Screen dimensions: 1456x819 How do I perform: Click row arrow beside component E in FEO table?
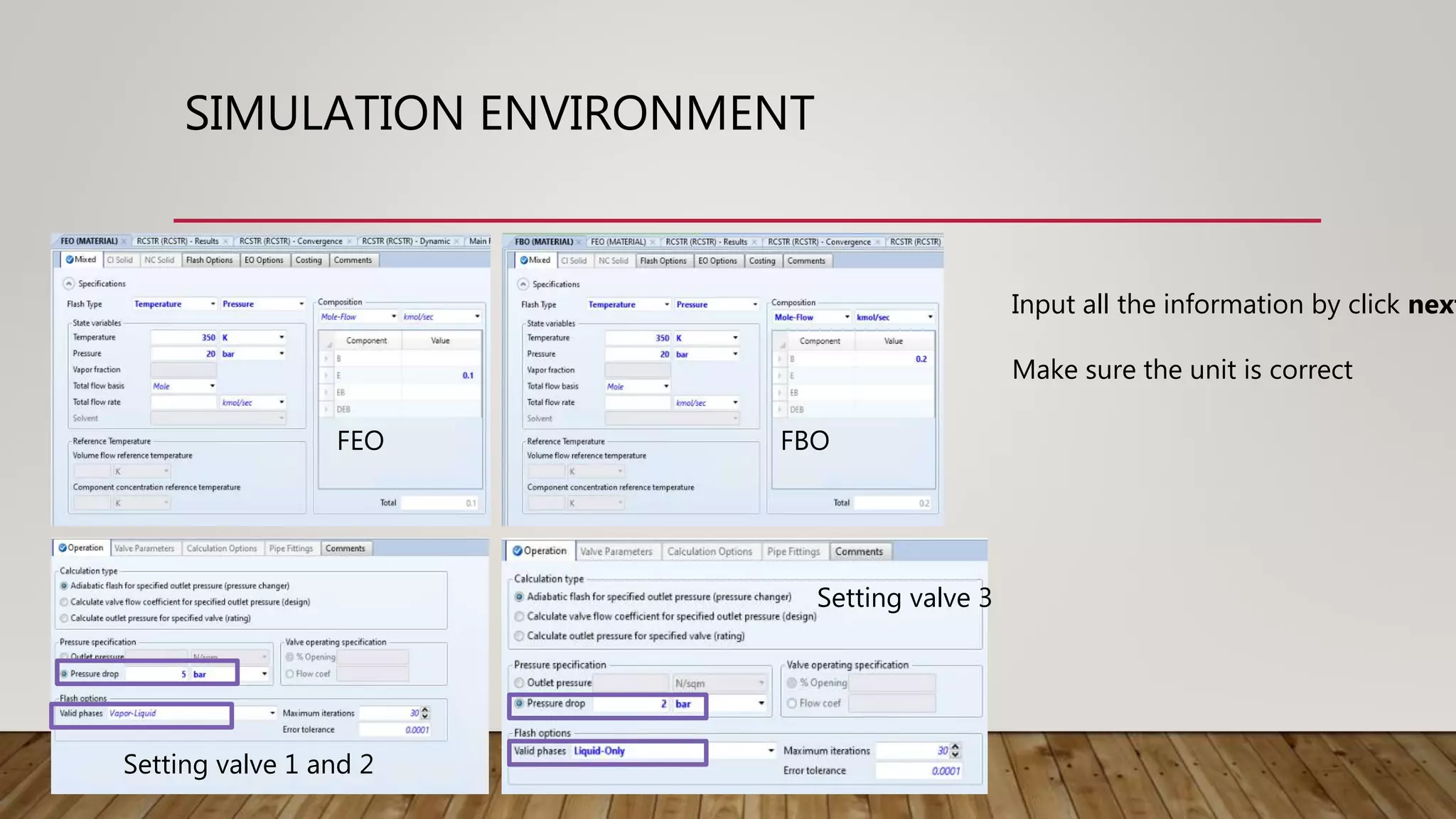tap(326, 375)
